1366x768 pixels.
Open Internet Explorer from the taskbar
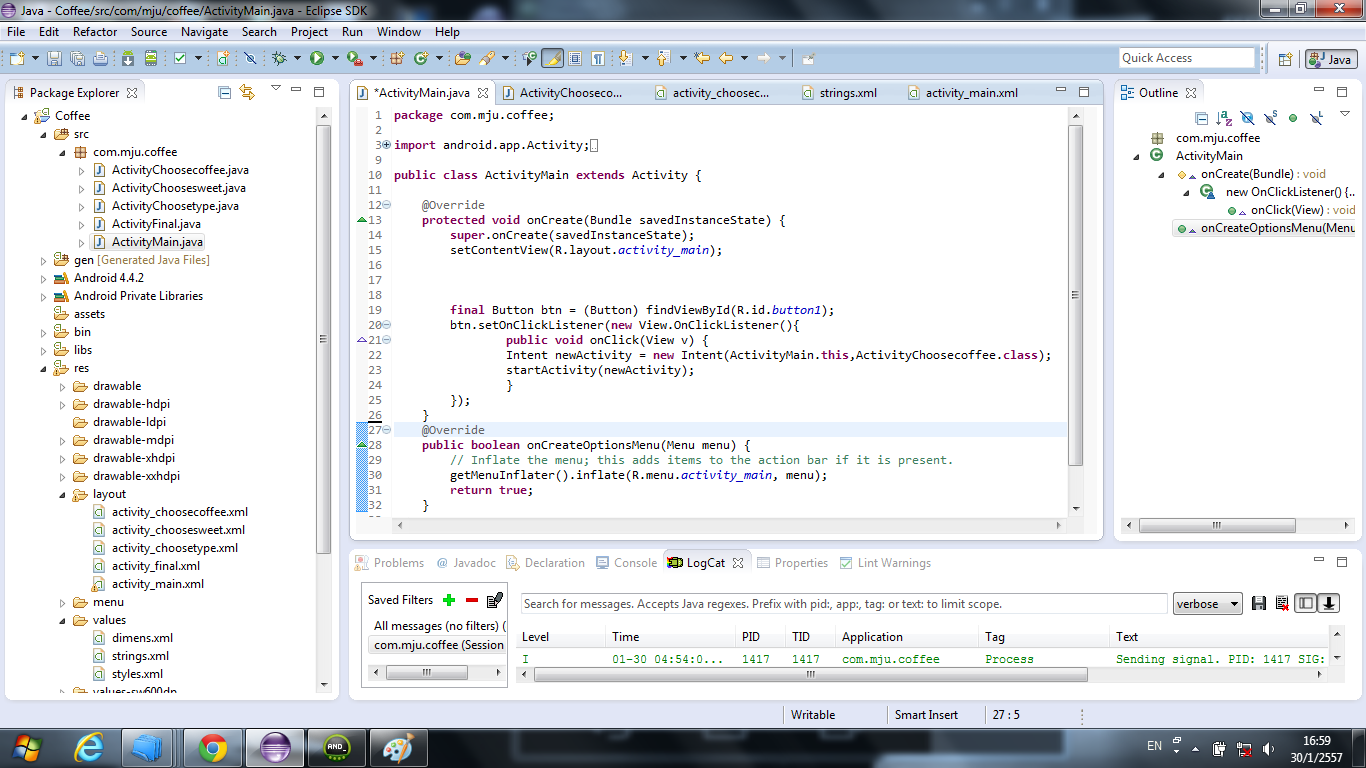(x=89, y=747)
